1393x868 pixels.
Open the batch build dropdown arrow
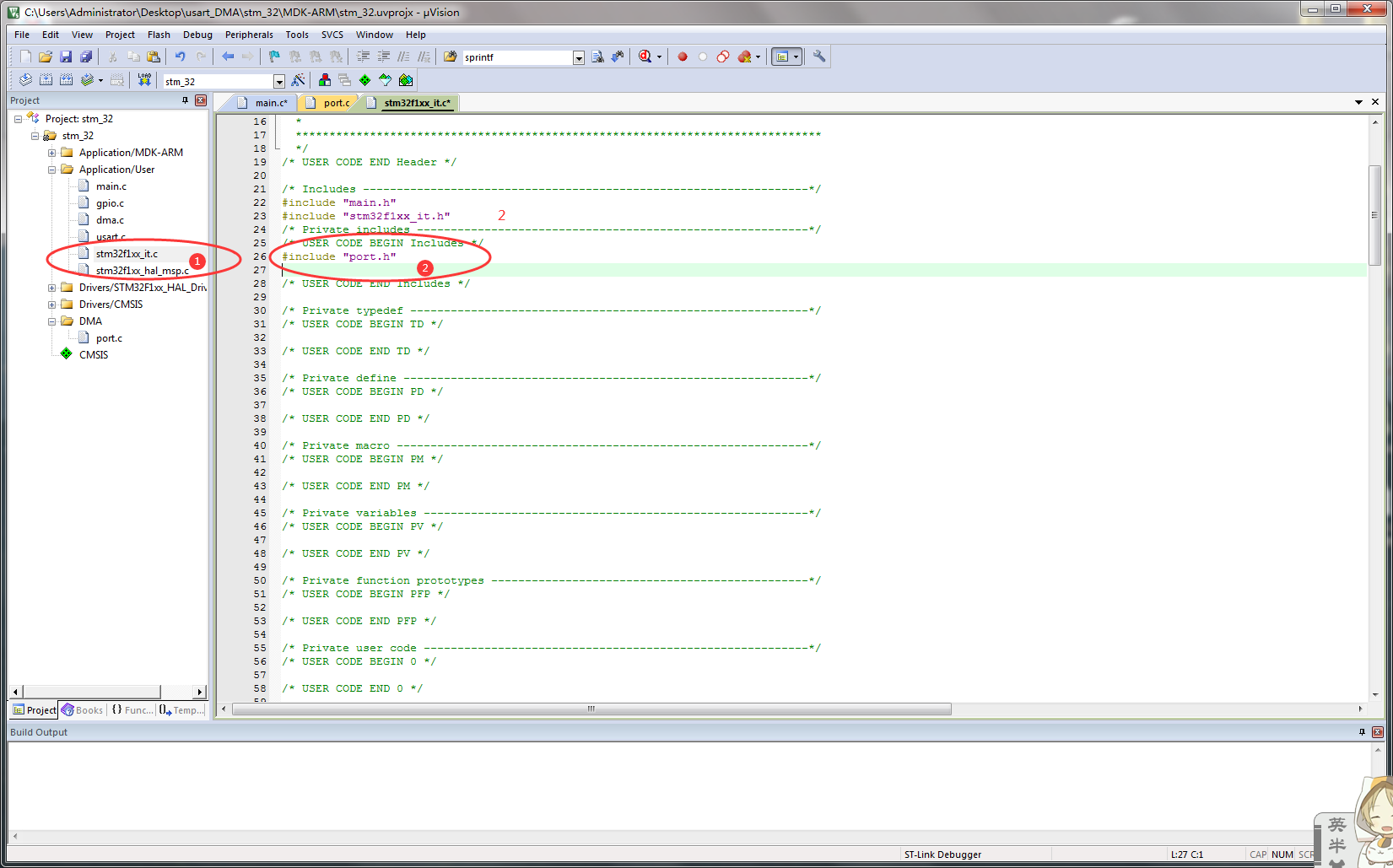[100, 80]
